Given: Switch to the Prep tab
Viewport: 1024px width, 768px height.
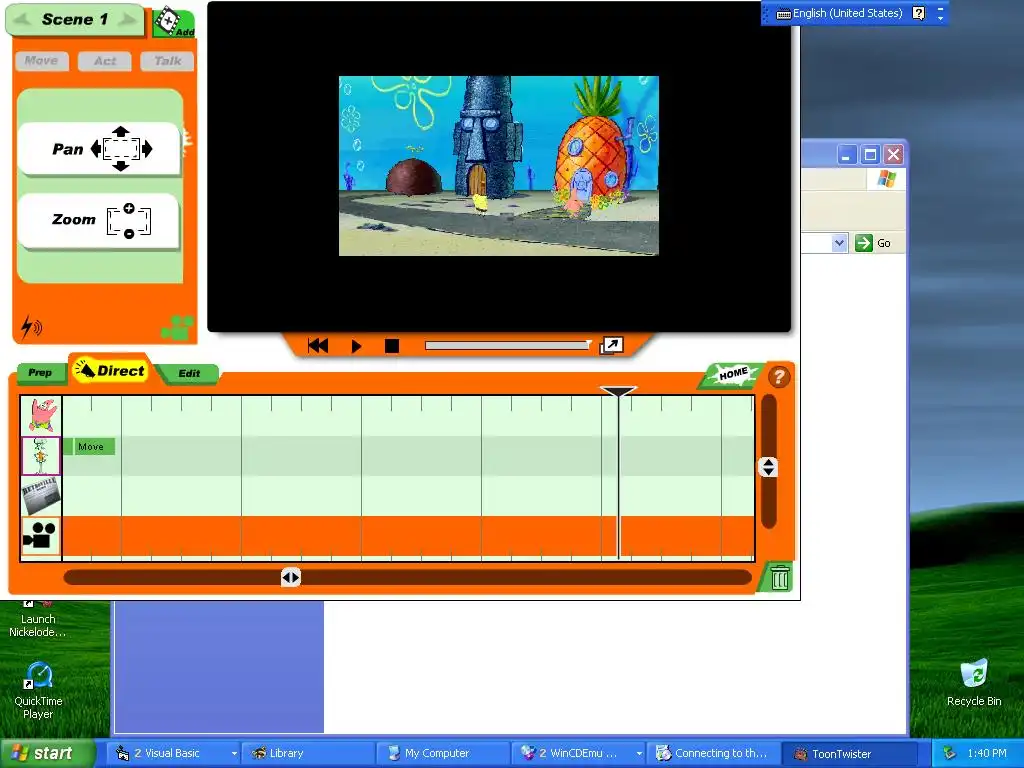Looking at the screenshot, I should (x=40, y=372).
